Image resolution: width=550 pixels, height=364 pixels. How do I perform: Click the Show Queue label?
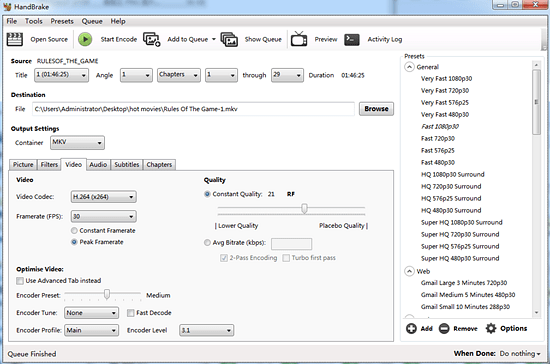tap(263, 39)
